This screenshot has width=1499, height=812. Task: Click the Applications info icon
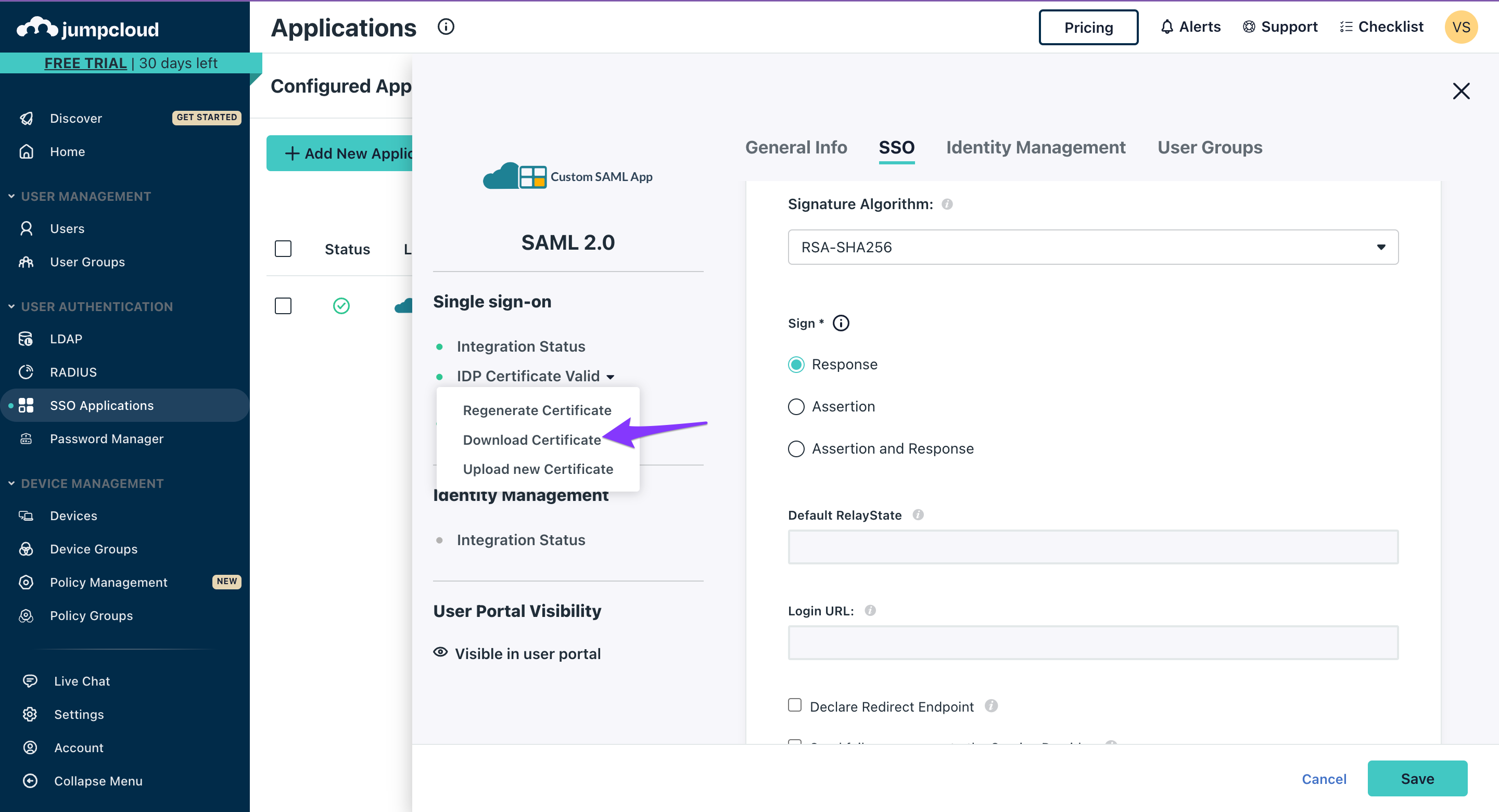pyautogui.click(x=446, y=27)
